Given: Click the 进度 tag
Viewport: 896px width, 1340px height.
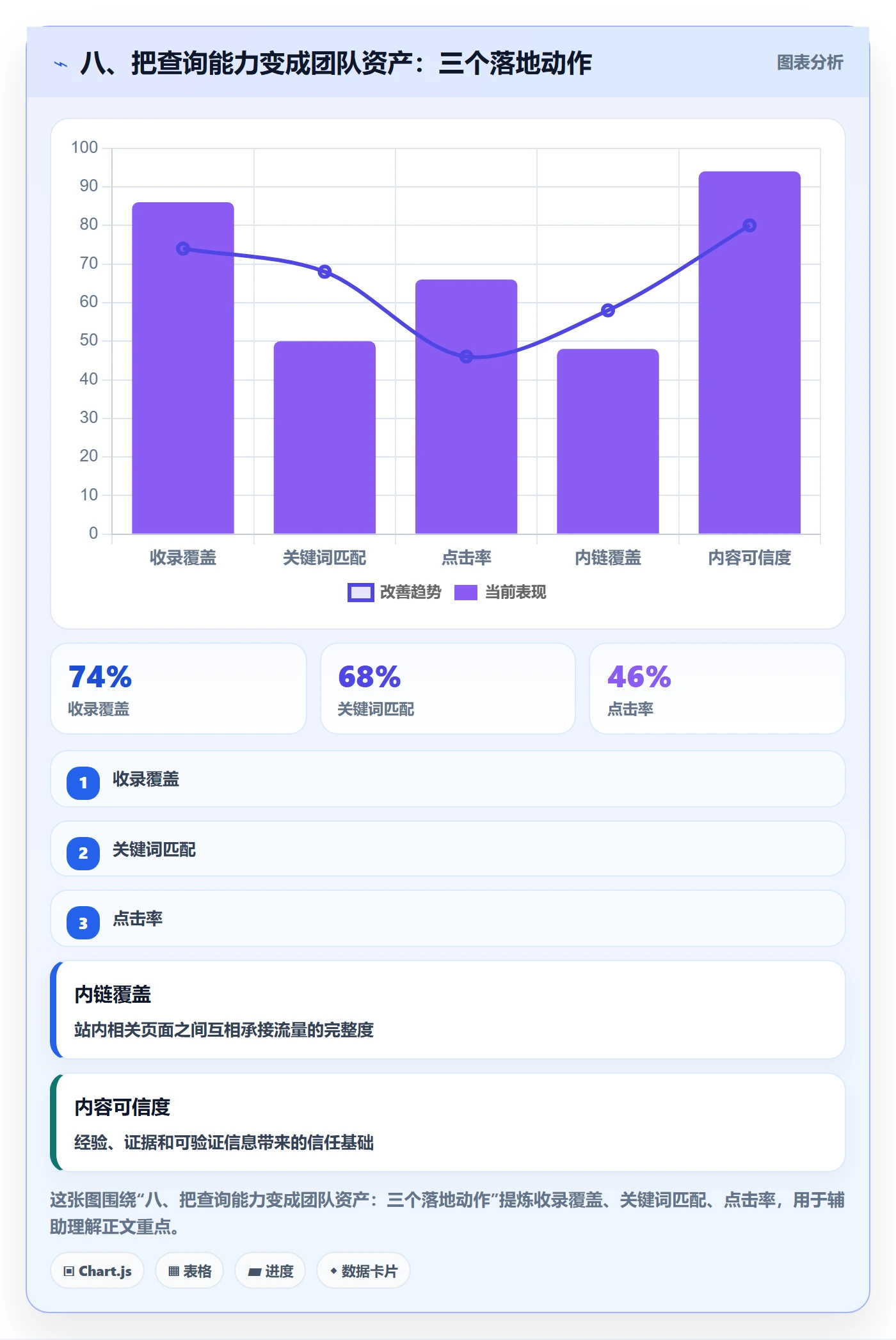Looking at the screenshot, I should 270,1271.
